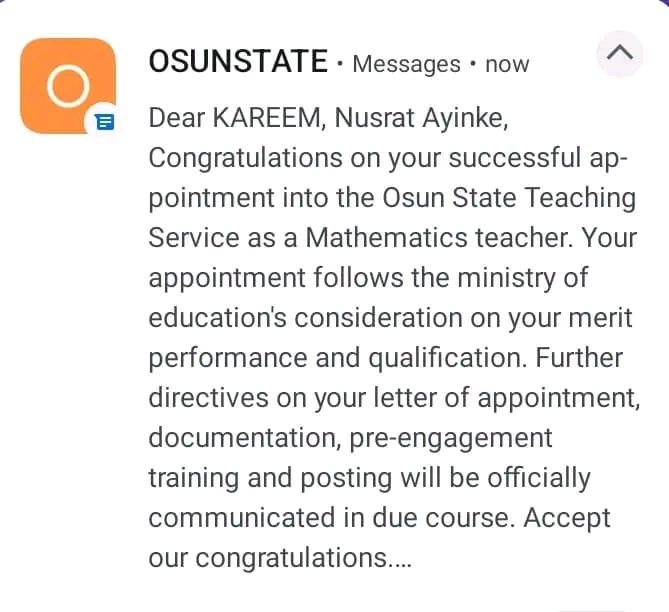The width and height of the screenshot is (669, 612).
Task: Tap the Messages app label in header
Action: coord(406,64)
